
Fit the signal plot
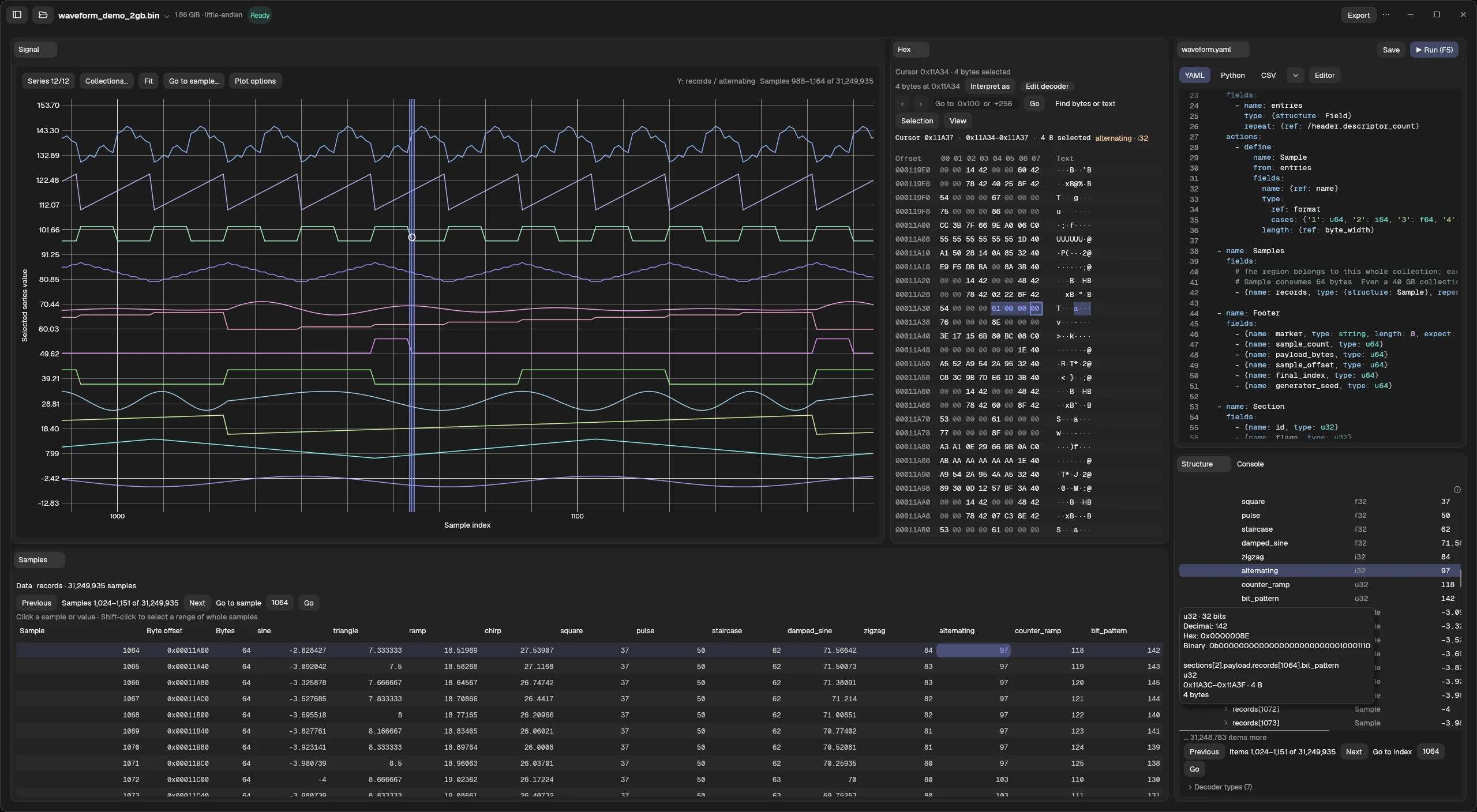tap(148, 81)
